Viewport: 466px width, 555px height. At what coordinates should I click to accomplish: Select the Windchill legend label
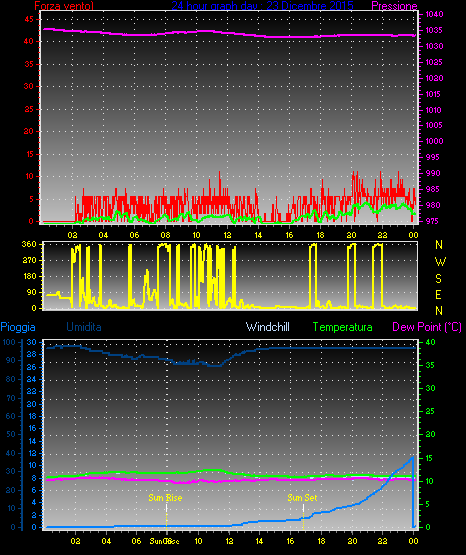267,327
